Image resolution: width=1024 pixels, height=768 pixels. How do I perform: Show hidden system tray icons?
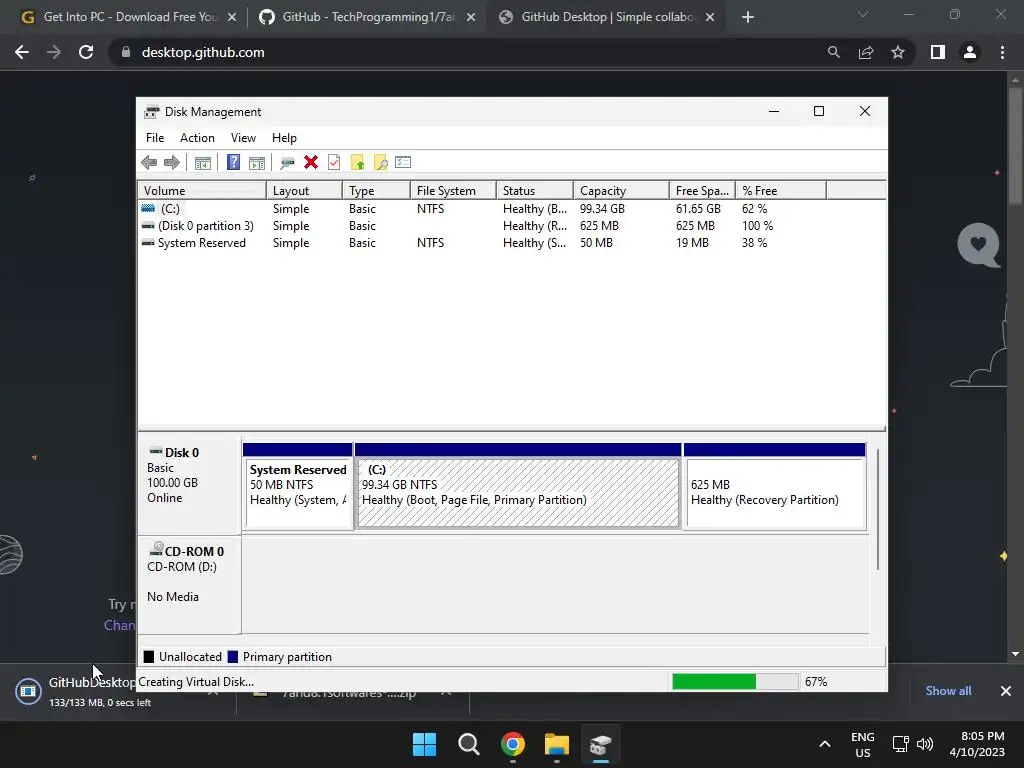[x=825, y=744]
